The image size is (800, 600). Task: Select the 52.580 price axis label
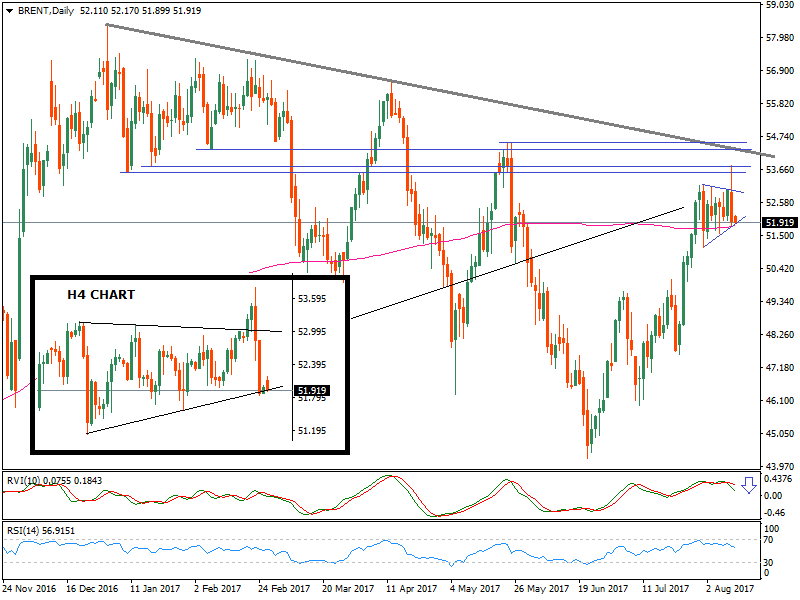click(x=780, y=203)
